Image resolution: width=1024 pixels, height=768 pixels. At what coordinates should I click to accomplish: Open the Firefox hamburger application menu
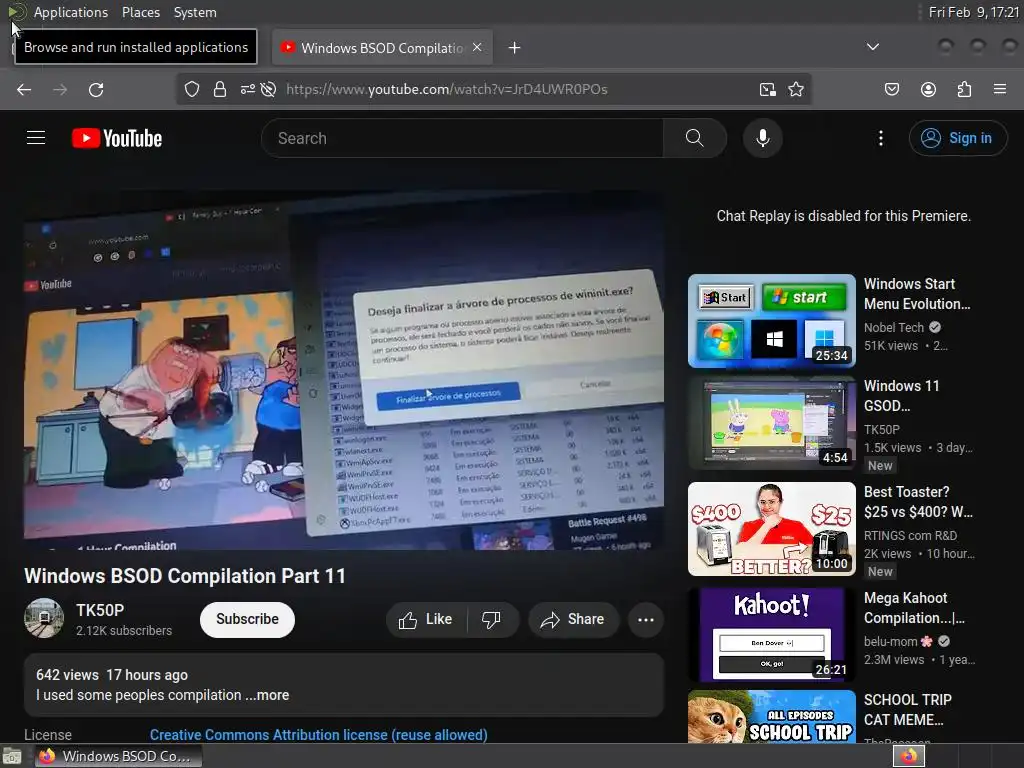999,89
